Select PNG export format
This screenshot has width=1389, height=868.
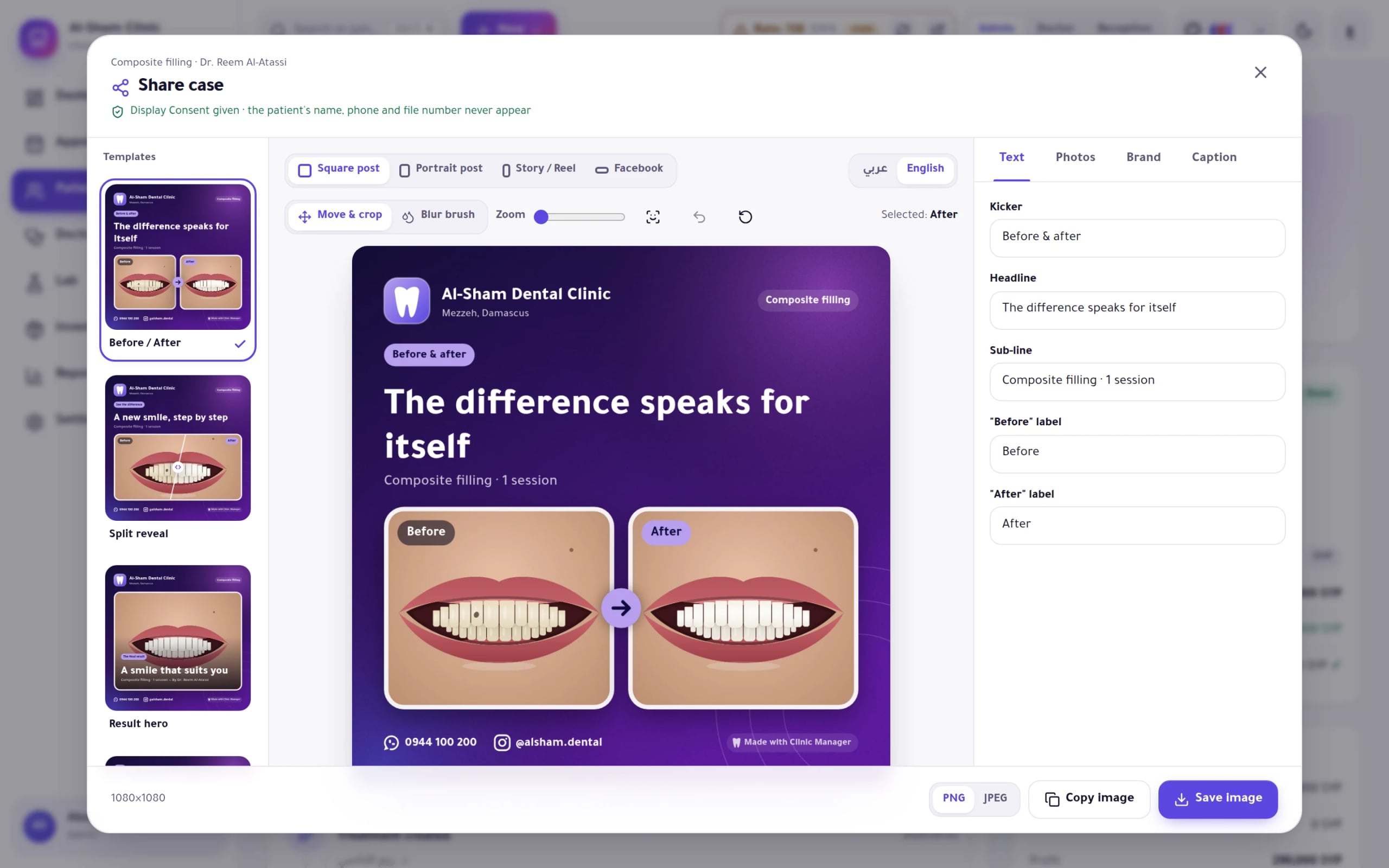953,798
